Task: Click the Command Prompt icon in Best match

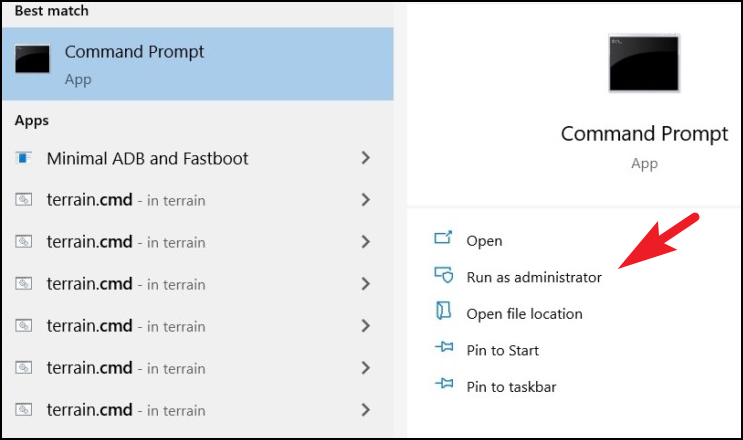Action: click(32, 59)
